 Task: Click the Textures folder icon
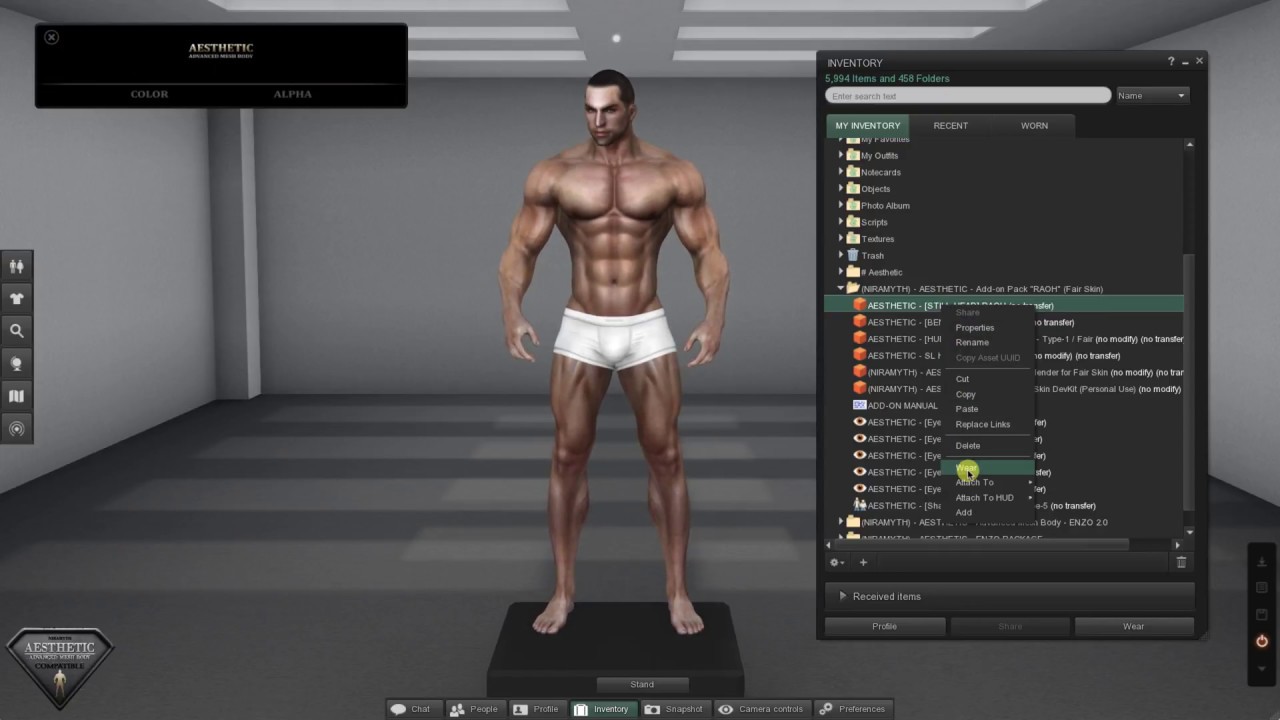point(853,238)
